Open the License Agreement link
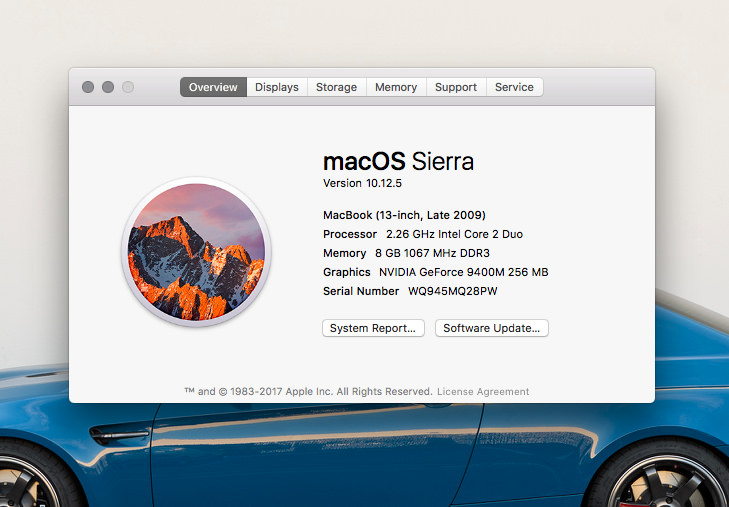The height and width of the screenshot is (507, 729). point(483,392)
